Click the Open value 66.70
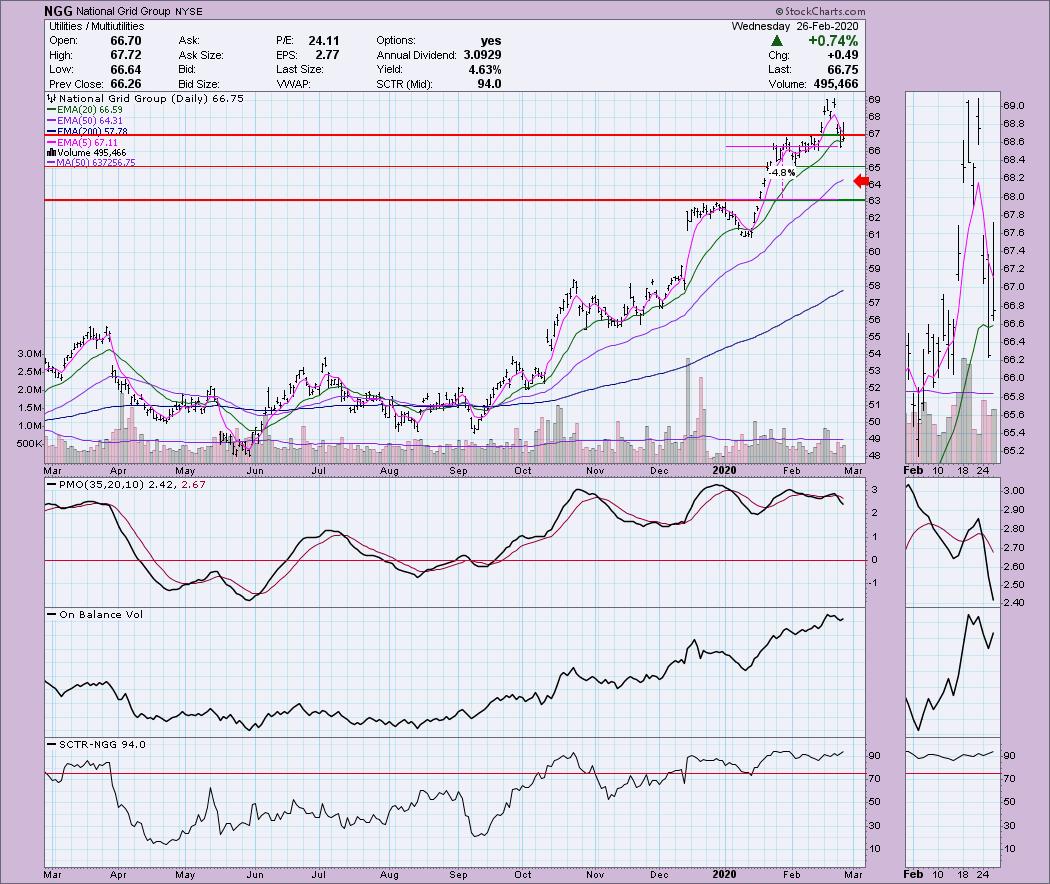 click(126, 41)
